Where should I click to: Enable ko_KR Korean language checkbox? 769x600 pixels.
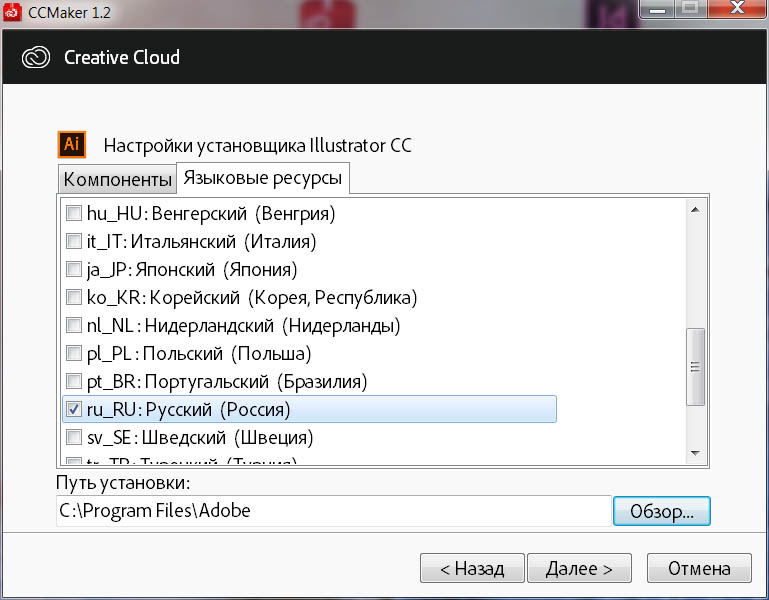74,297
